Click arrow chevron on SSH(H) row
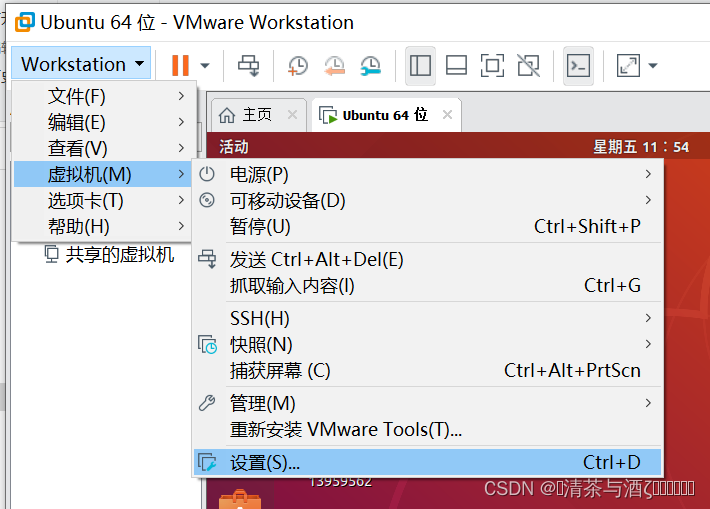710x509 pixels. (648, 318)
